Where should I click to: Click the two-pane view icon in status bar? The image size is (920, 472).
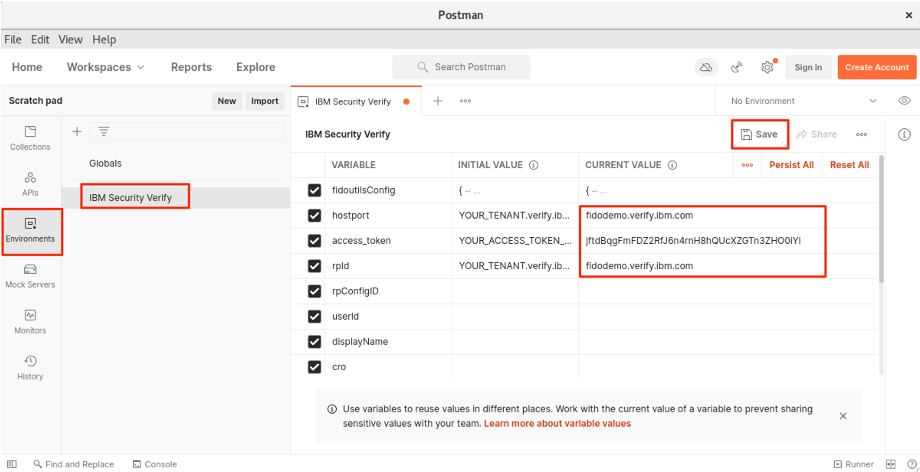(891, 464)
